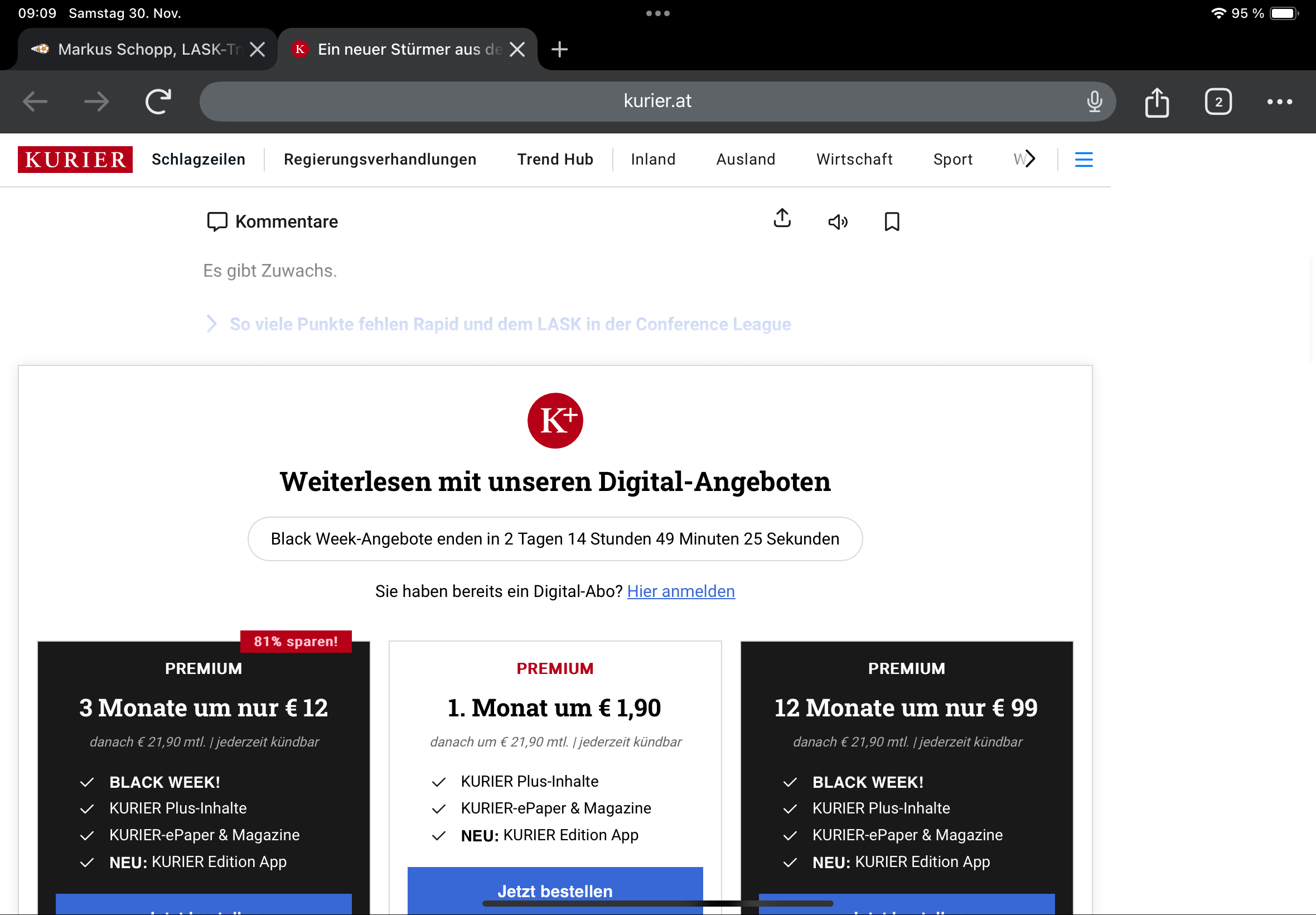
Task: Click the KURIER logo
Action: (75, 160)
